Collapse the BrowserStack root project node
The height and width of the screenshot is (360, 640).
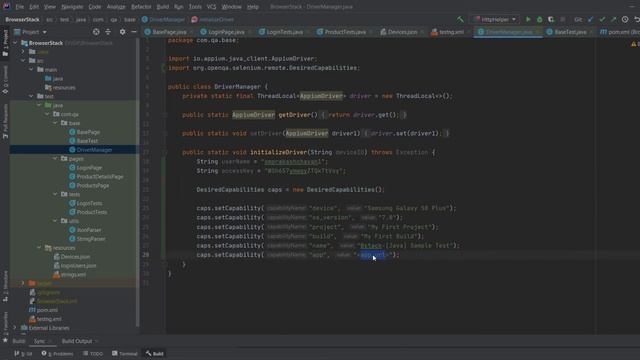tap(15, 42)
